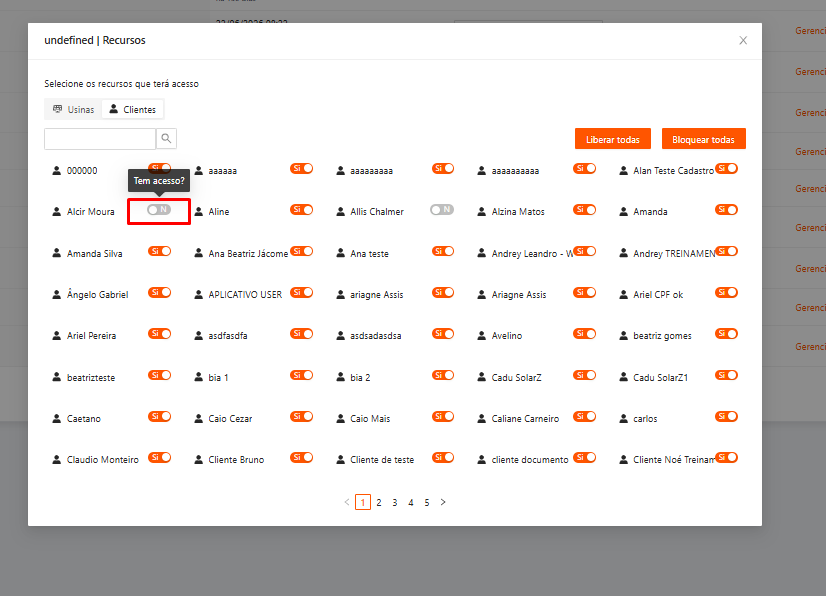Click the person icon beside asdfasdfa
This screenshot has width=826, height=596.
click(199, 336)
